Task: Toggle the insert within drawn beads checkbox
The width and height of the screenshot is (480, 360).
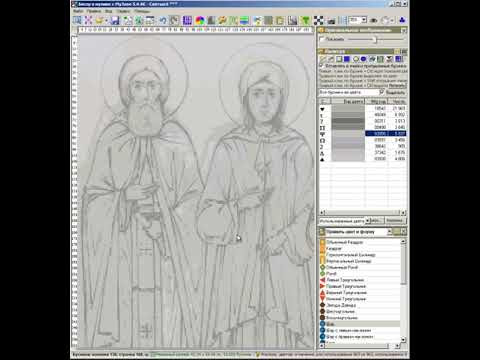Action: (322, 66)
